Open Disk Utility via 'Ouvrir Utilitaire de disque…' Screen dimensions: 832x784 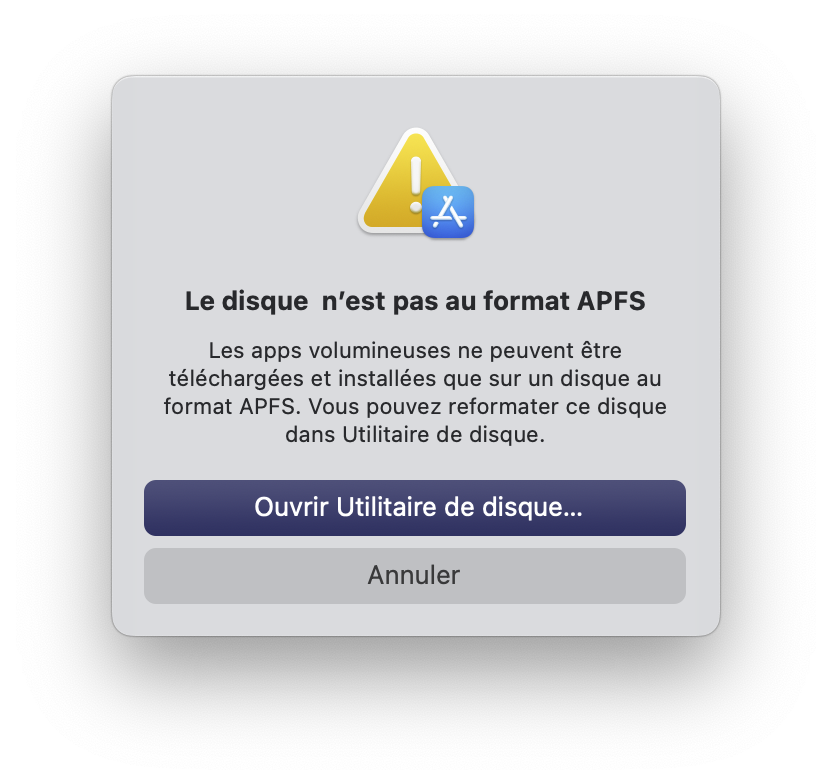click(x=415, y=508)
